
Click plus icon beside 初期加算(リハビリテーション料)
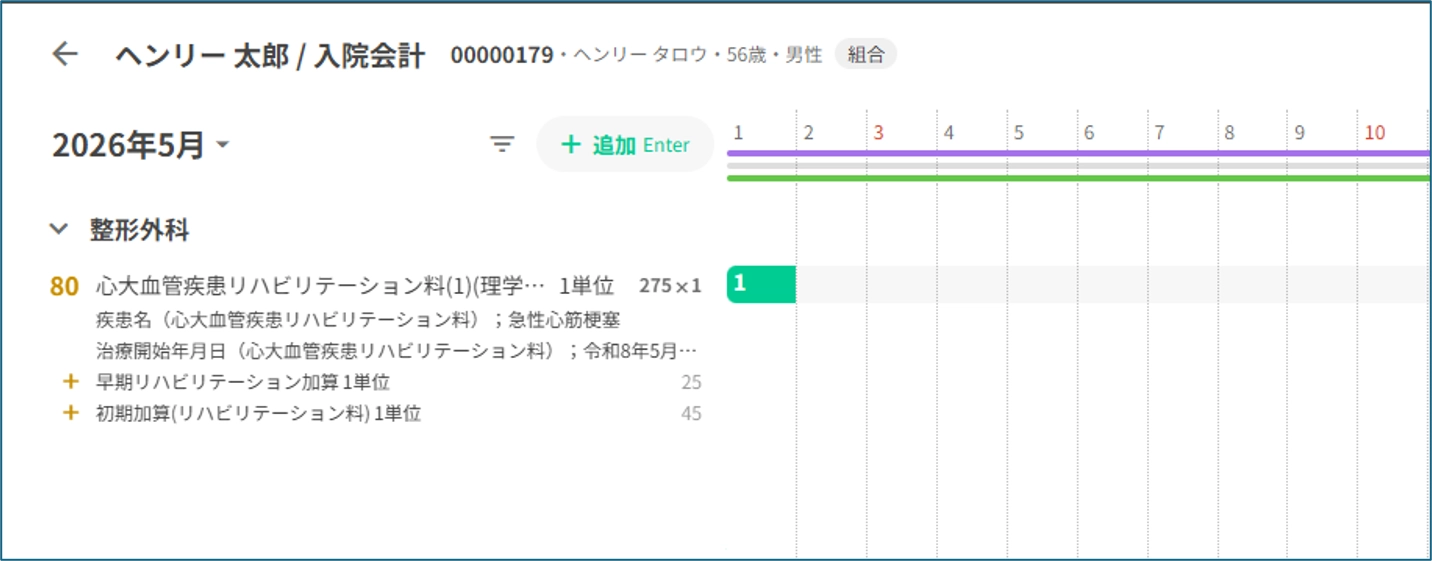(70, 413)
